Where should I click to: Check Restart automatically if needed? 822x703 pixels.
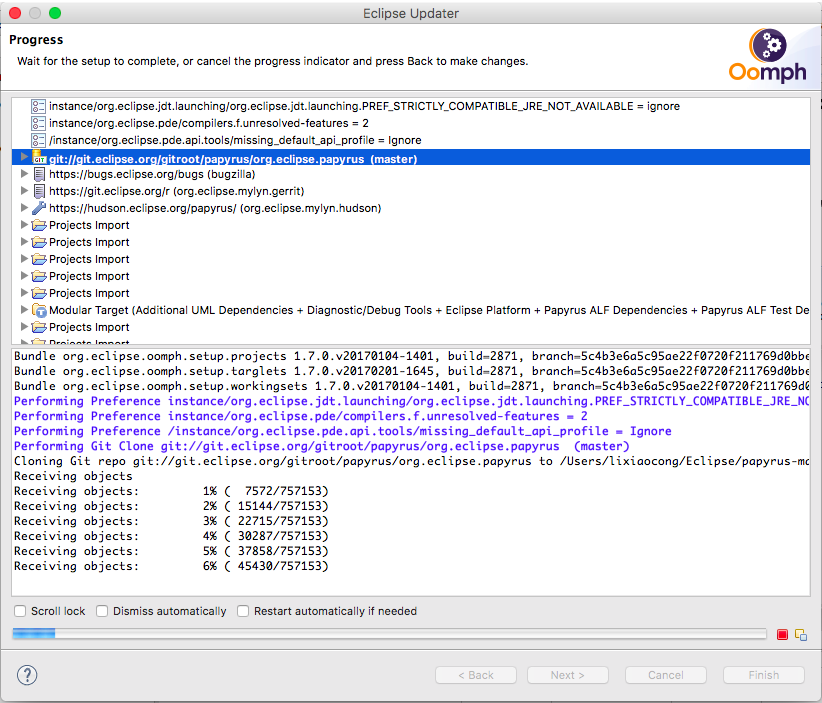pos(243,611)
